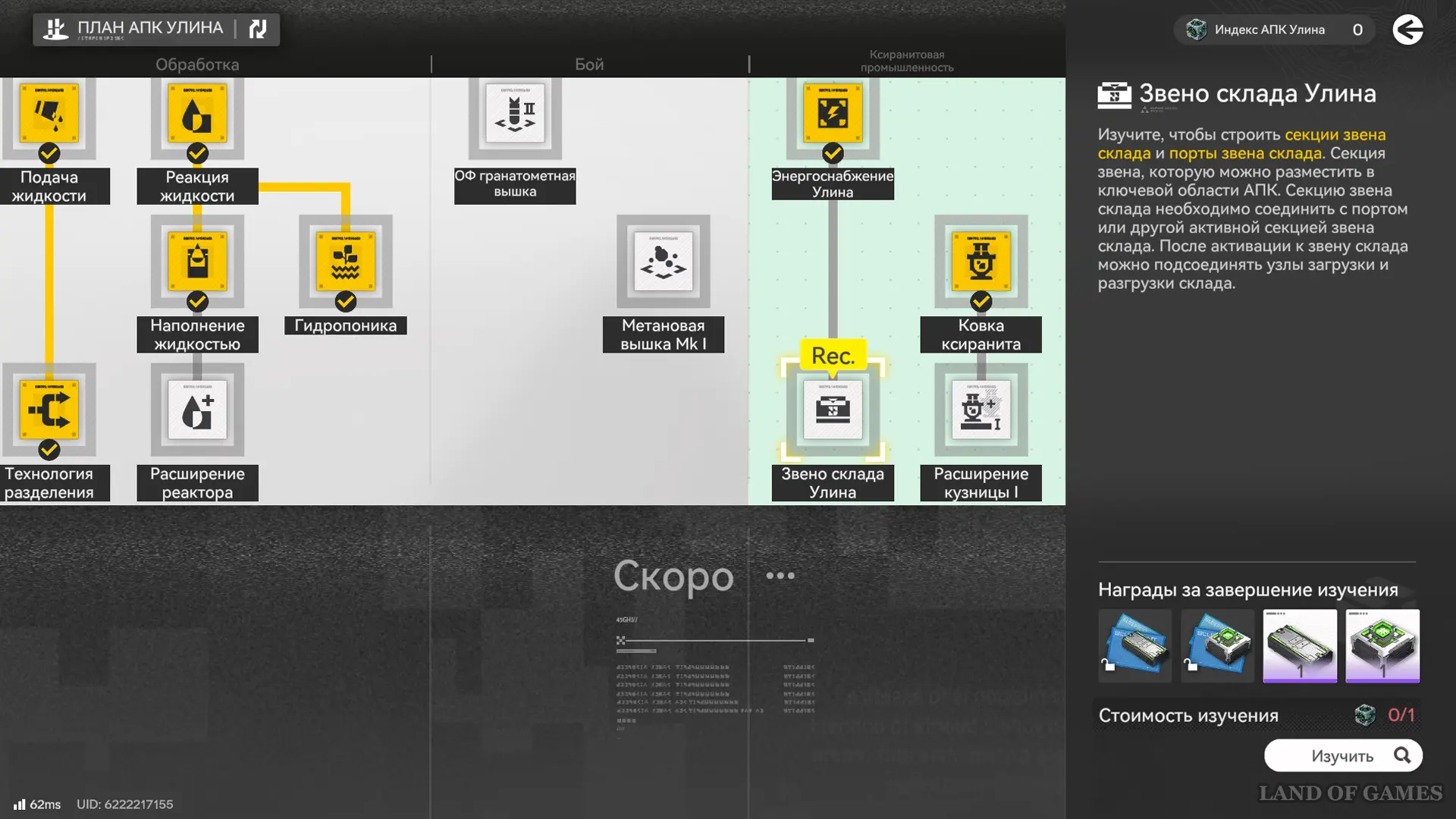Open the Ксиранитовая промышленность category header
The width and height of the screenshot is (1456, 819).
click(907, 61)
